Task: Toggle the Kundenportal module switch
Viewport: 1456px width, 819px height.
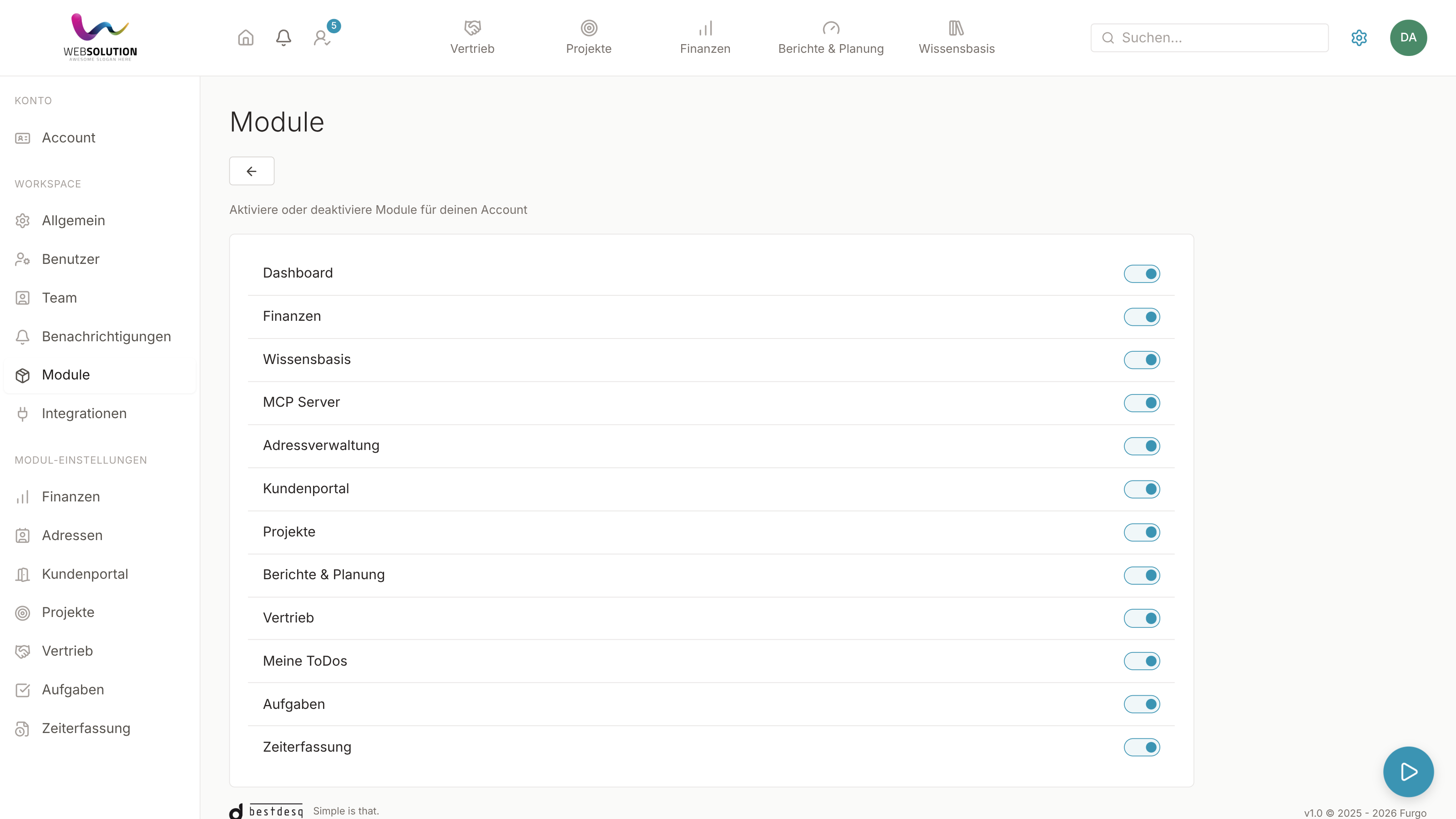Action: [1142, 489]
